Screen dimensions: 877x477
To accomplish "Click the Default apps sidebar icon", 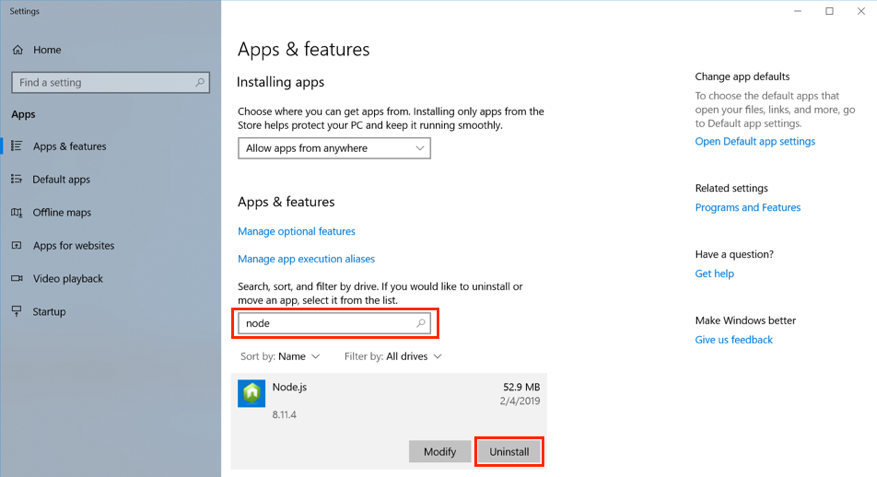I will [x=17, y=179].
